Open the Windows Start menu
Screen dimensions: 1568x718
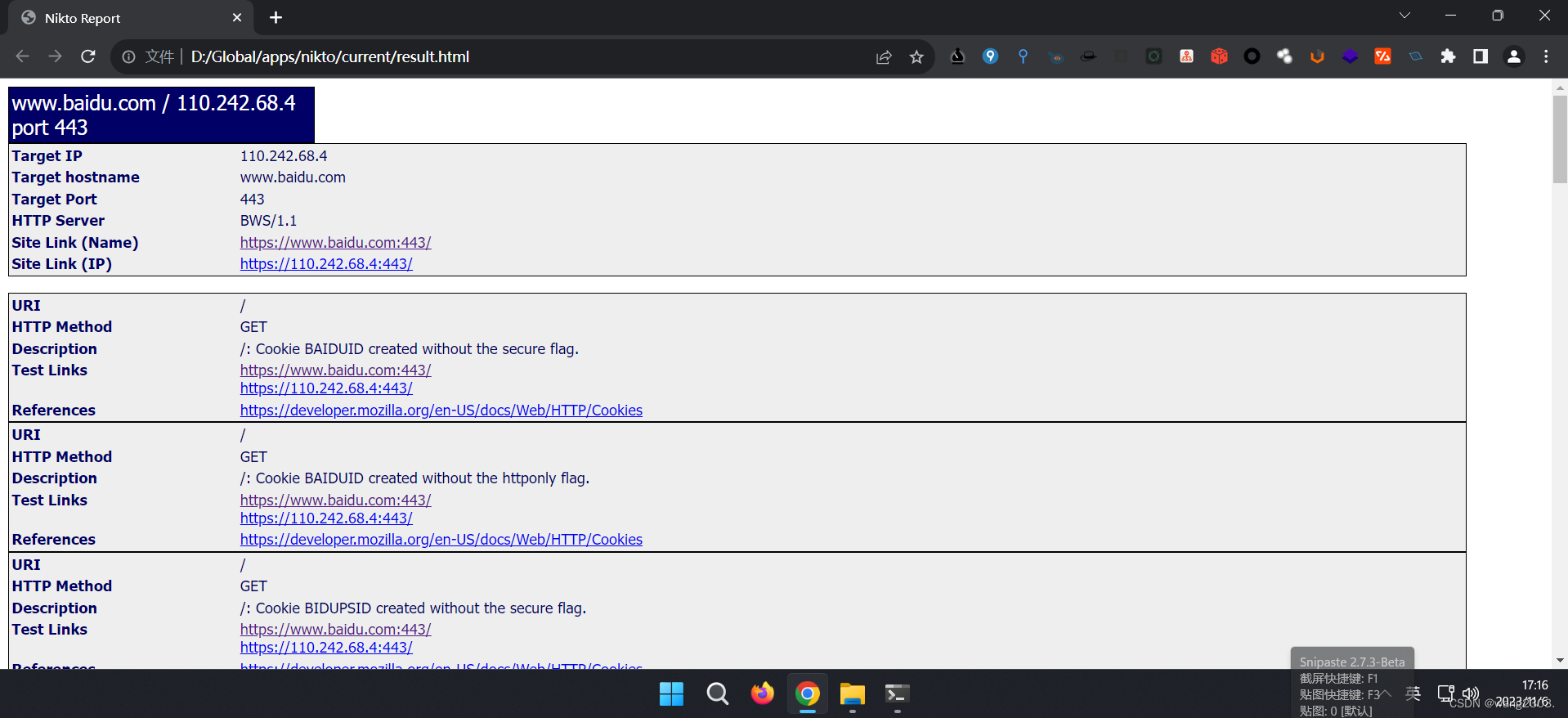(x=671, y=693)
